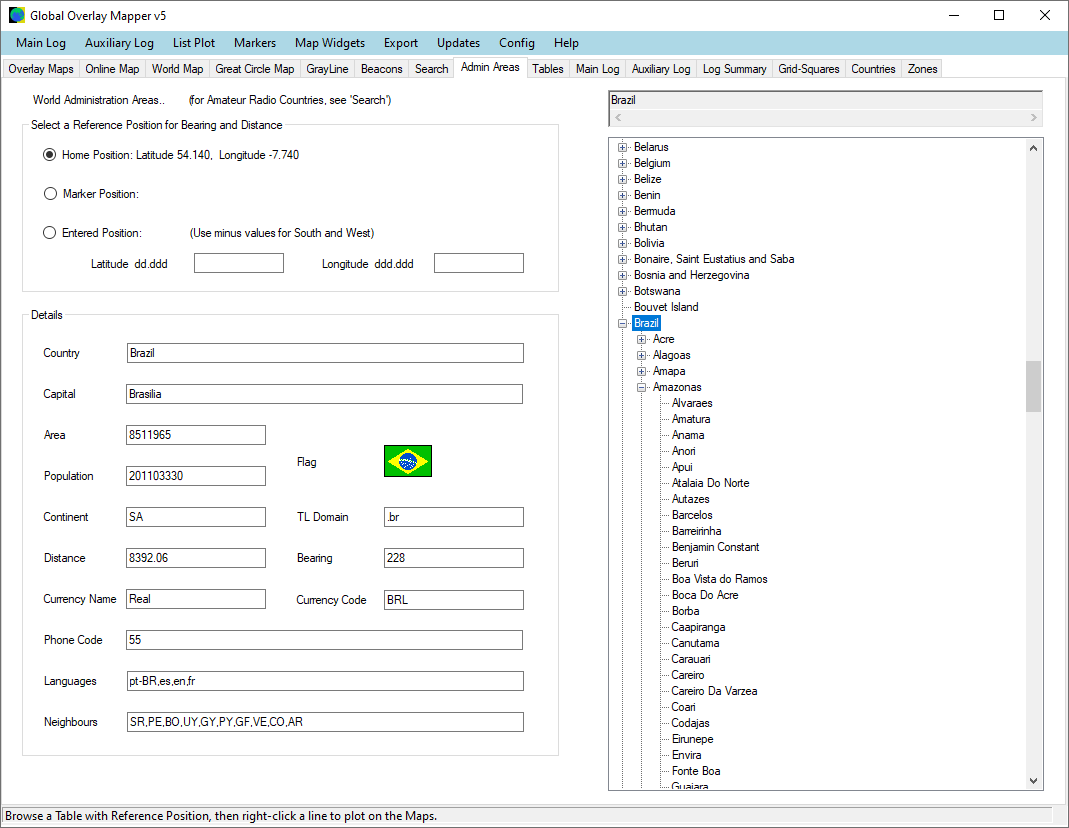Screen dimensions: 1069x828
Task: Expand the Bermuda tree node
Action: [622, 211]
